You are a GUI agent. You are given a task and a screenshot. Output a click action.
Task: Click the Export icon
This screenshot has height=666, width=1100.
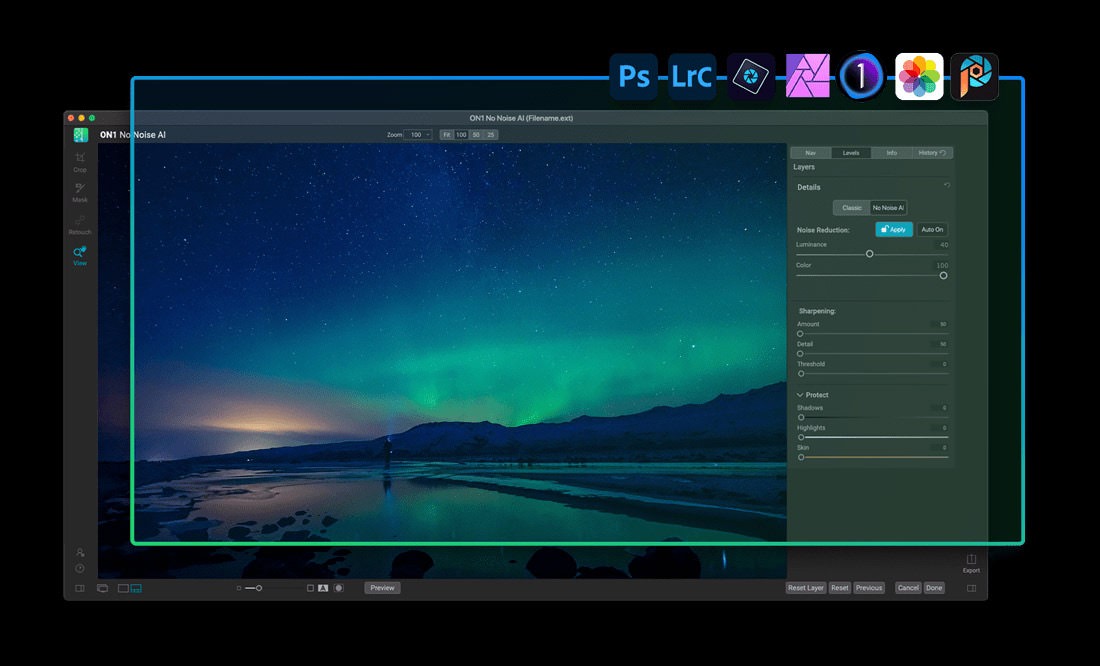tap(971, 563)
